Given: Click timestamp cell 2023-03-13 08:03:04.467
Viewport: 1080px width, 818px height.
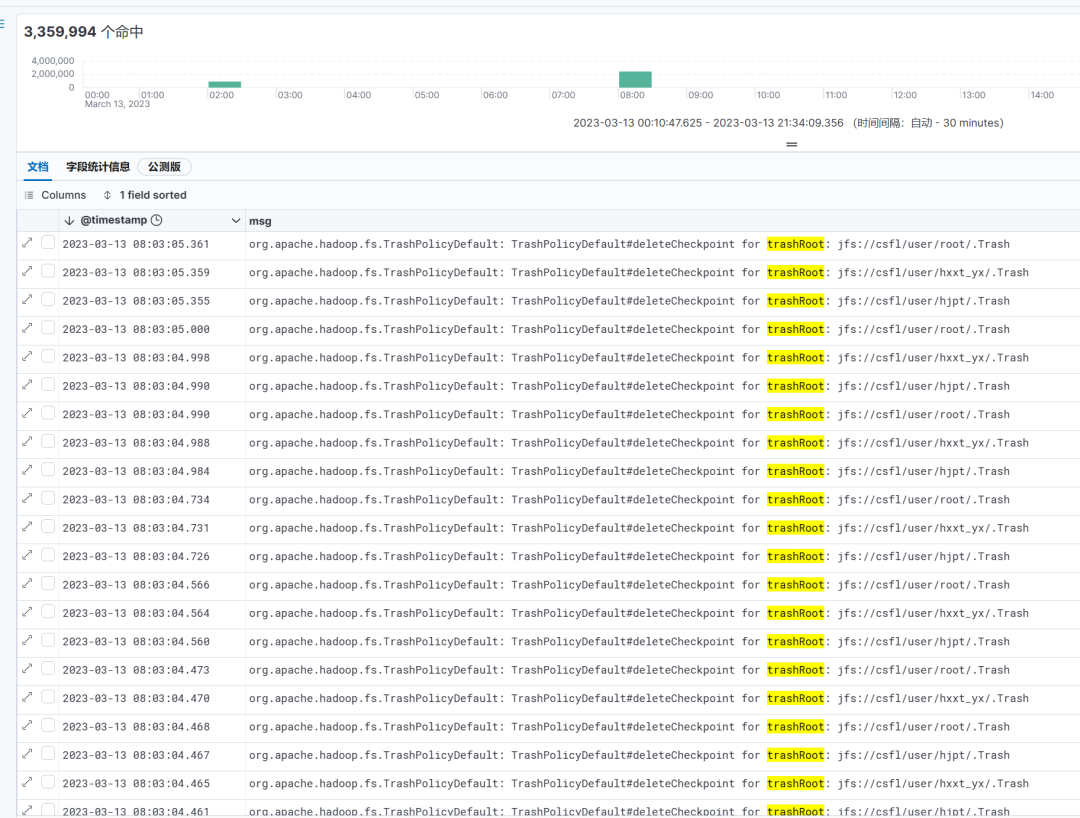Looking at the screenshot, I should (x=136, y=755).
